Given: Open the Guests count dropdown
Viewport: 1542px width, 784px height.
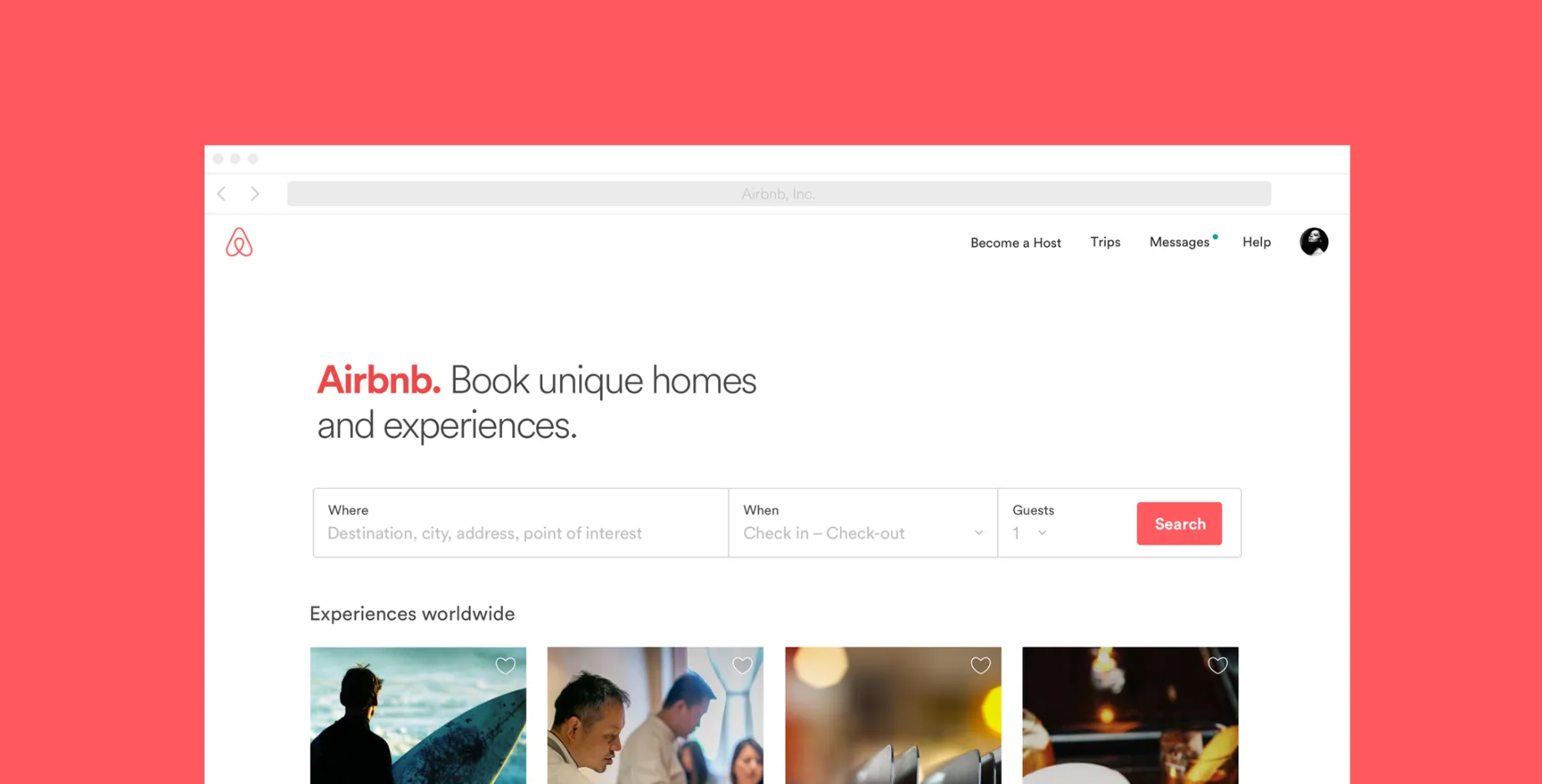Looking at the screenshot, I should pos(1030,533).
